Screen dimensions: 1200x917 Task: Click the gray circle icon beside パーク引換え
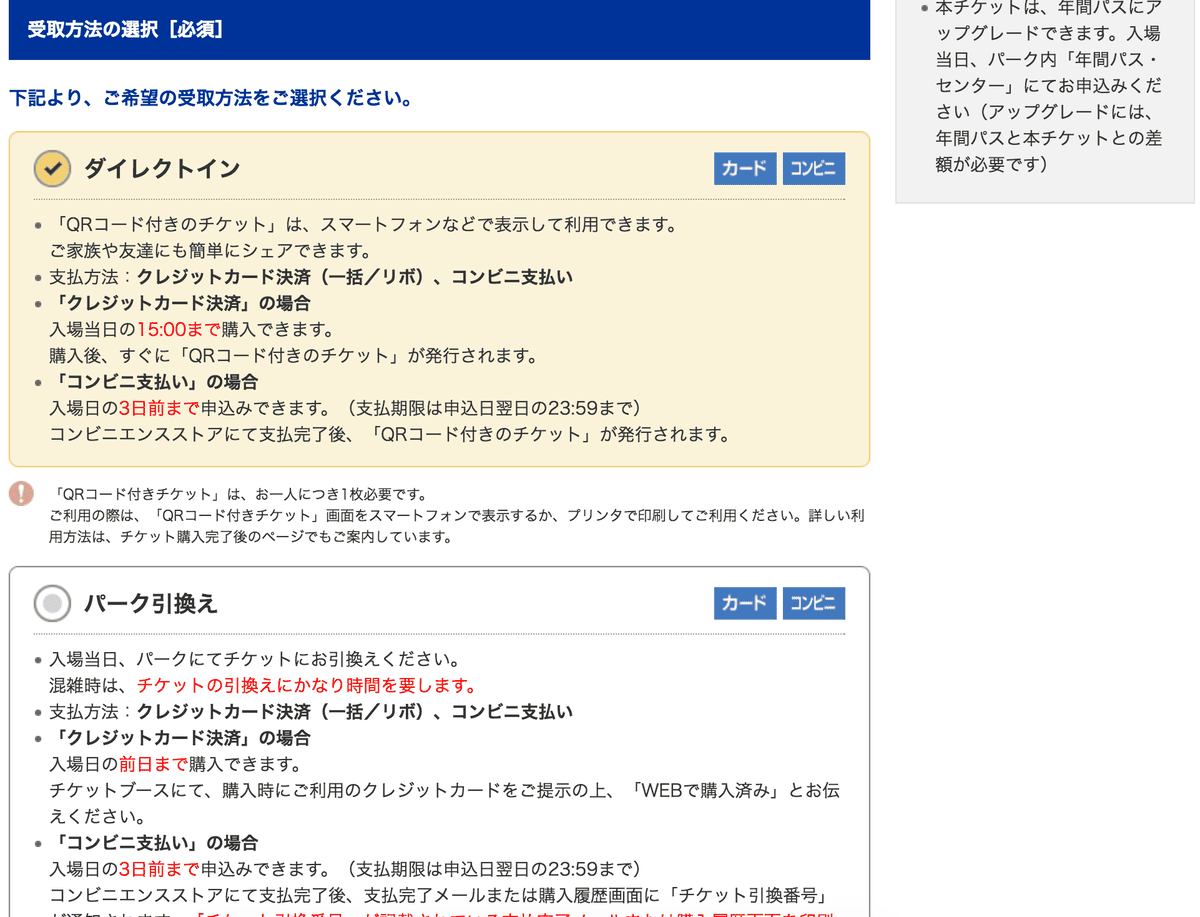point(52,603)
